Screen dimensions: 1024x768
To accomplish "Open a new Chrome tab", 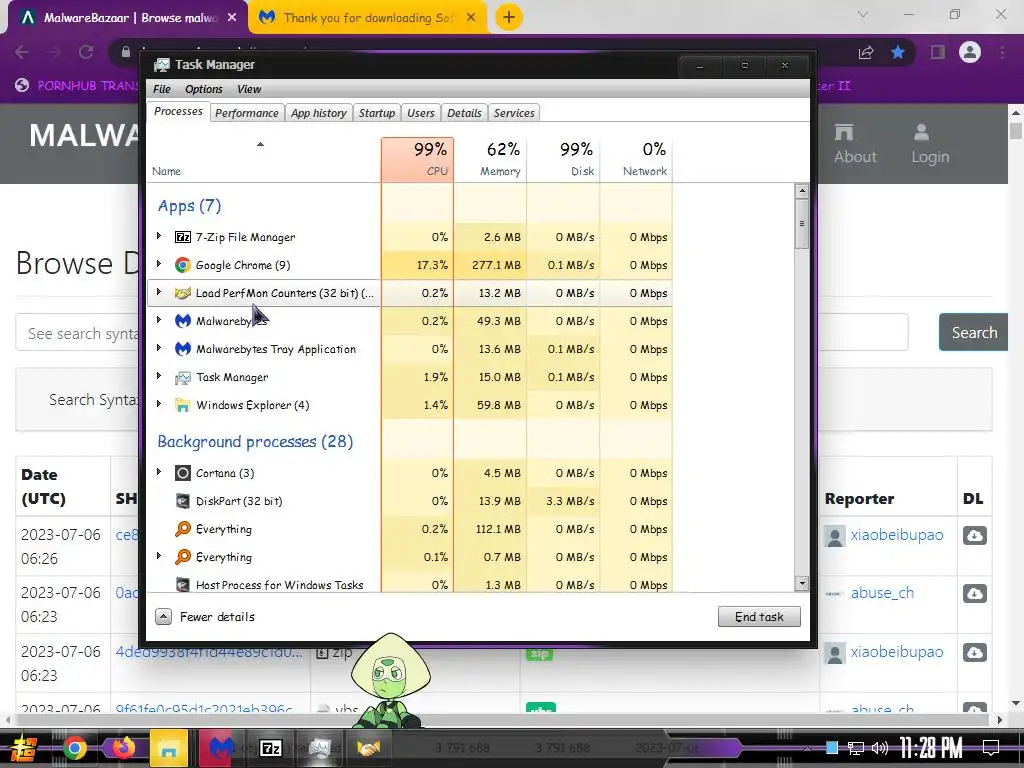I will click(x=509, y=17).
